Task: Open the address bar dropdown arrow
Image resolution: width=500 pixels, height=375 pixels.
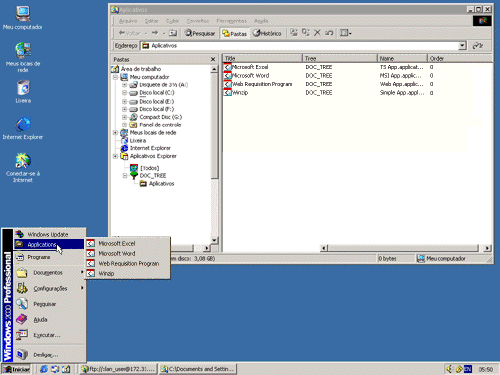Action: pyautogui.click(x=462, y=46)
